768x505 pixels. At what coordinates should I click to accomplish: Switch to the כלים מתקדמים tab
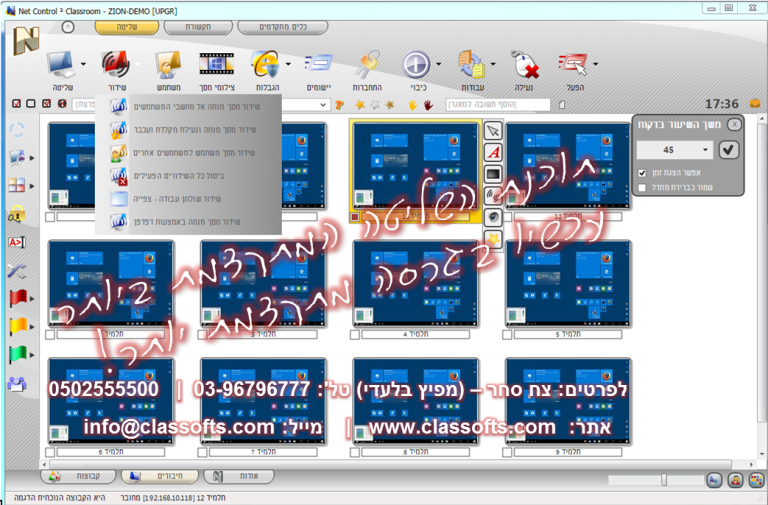tap(283, 27)
